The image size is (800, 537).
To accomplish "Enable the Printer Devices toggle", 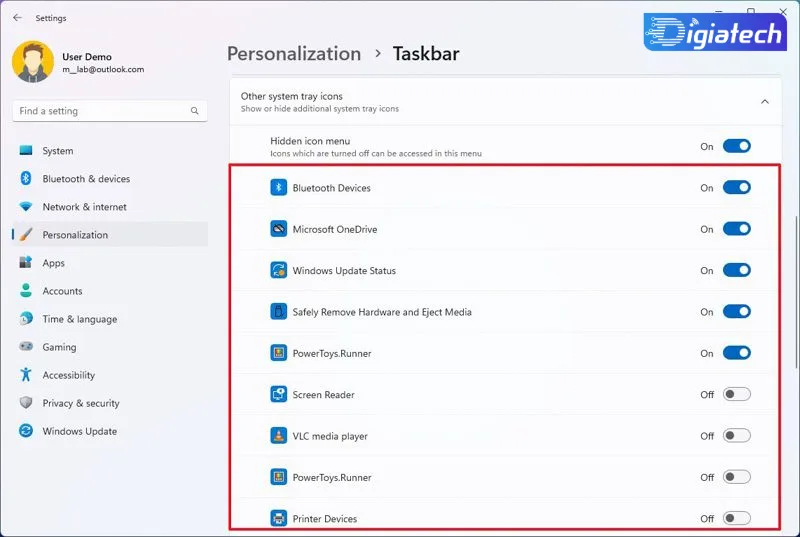I will pyautogui.click(x=737, y=519).
